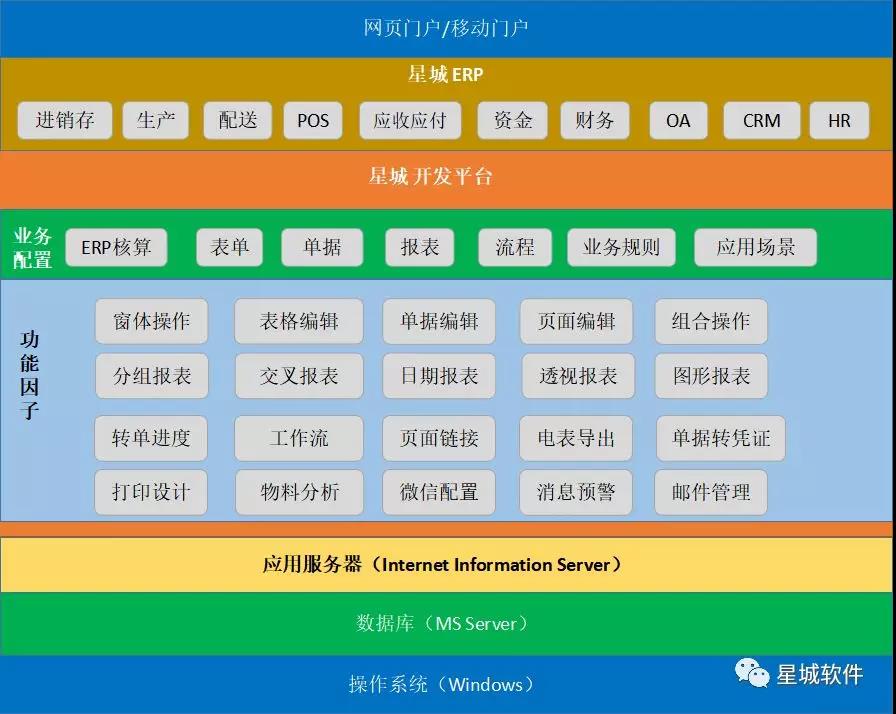Click the ERP核算 configuration box

point(117,247)
